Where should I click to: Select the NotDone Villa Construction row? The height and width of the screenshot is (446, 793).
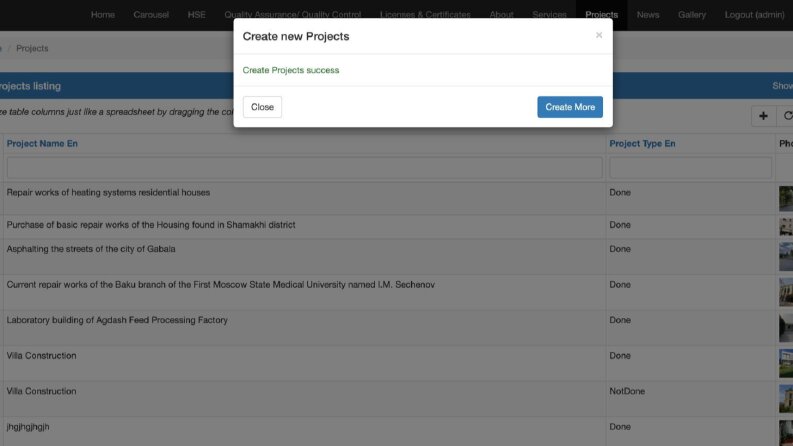click(x=396, y=398)
